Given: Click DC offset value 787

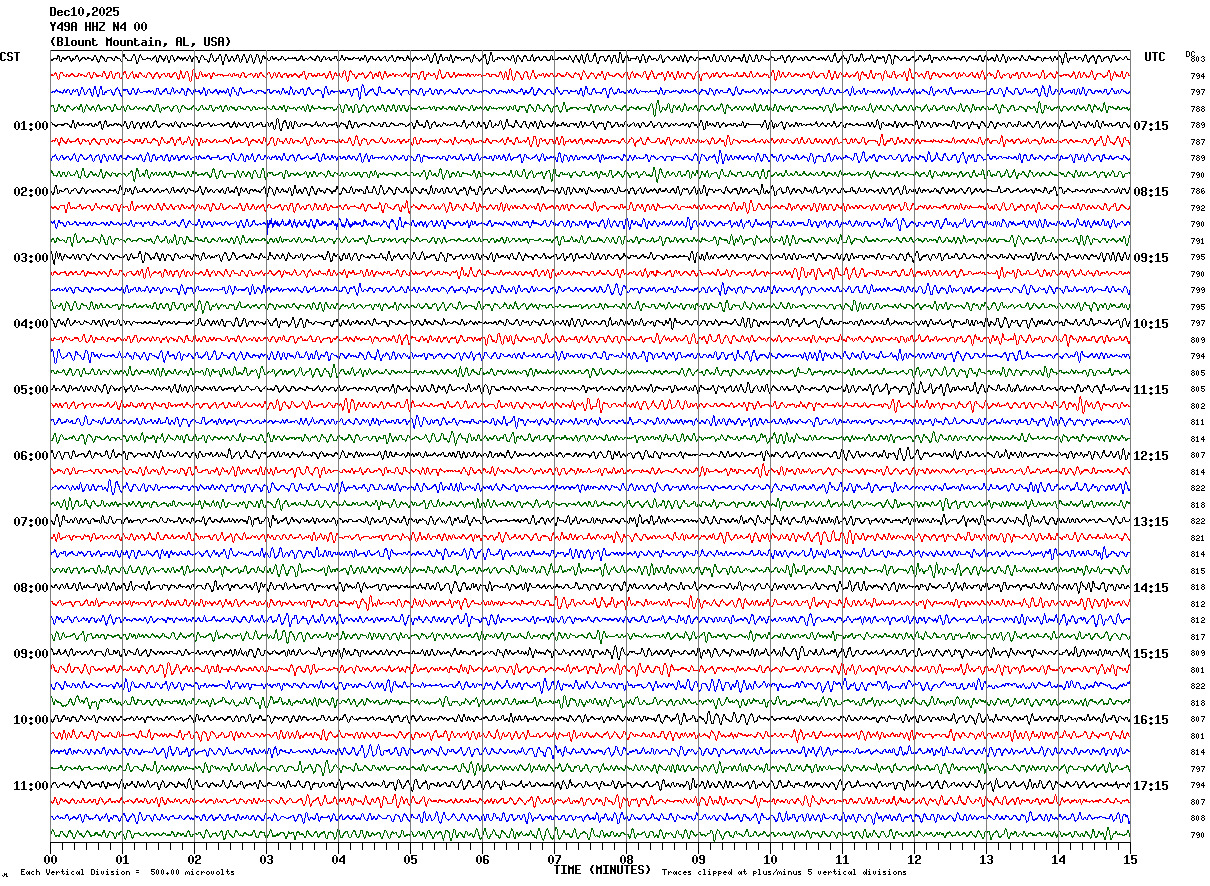Looking at the screenshot, I should tap(1197, 142).
